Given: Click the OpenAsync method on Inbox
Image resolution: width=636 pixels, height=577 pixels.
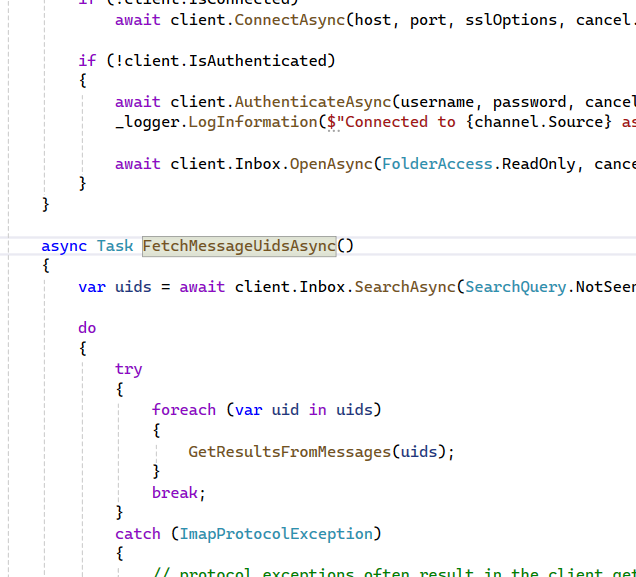Looking at the screenshot, I should [x=331, y=163].
